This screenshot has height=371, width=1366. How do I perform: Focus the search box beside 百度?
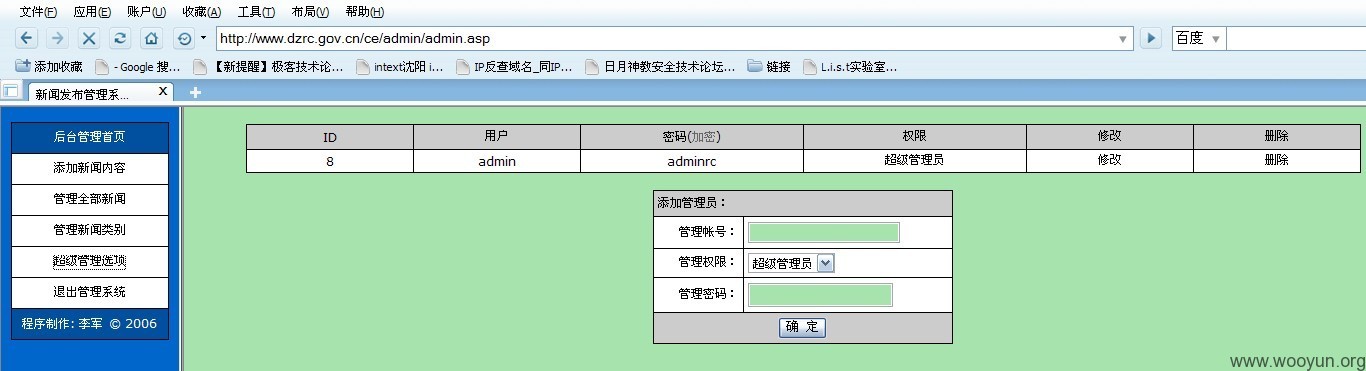[x=1296, y=38]
